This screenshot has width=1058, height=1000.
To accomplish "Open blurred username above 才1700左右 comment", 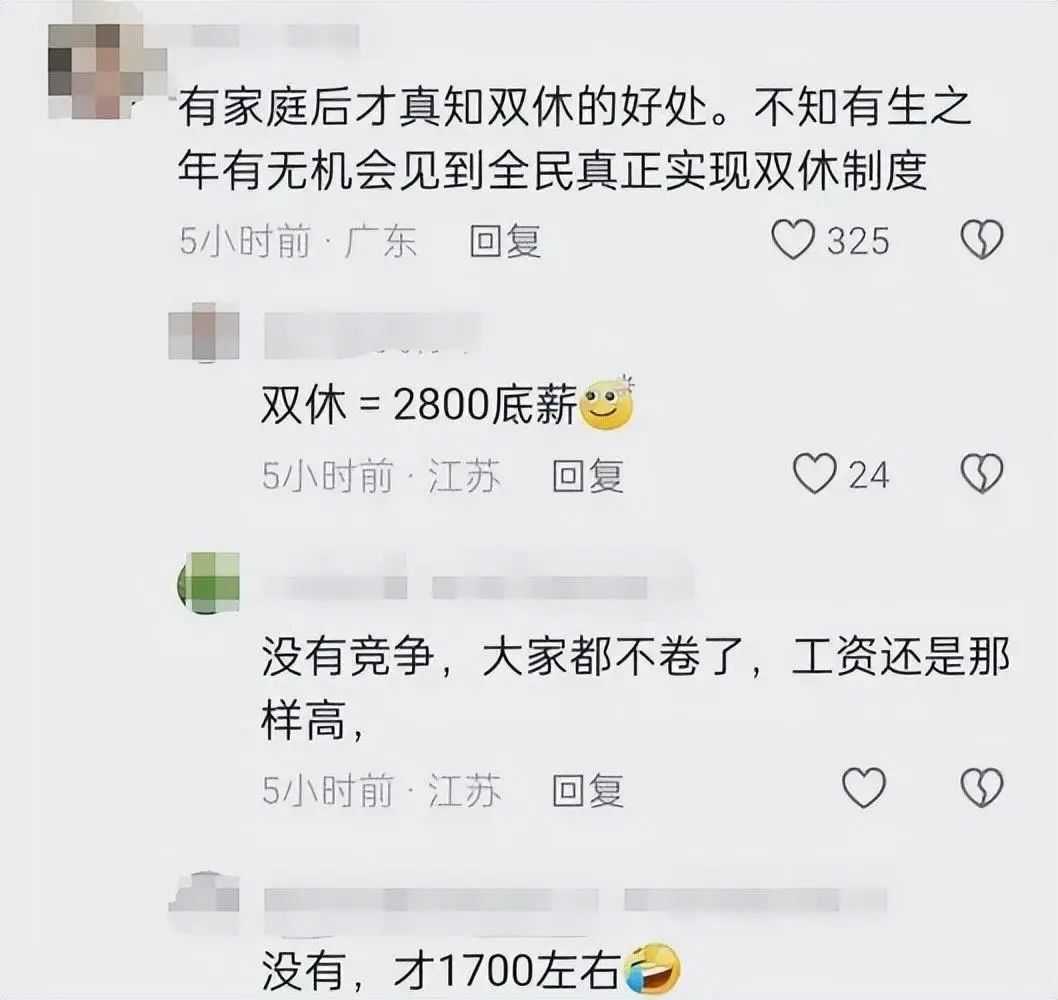I will [575, 901].
